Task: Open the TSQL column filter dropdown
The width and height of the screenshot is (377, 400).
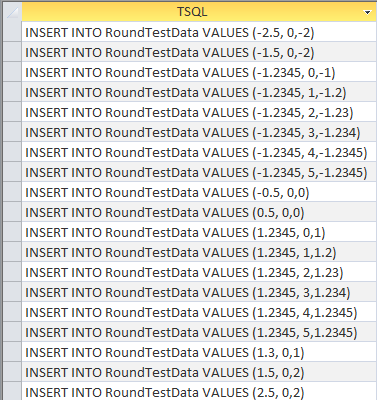Action: 367,12
